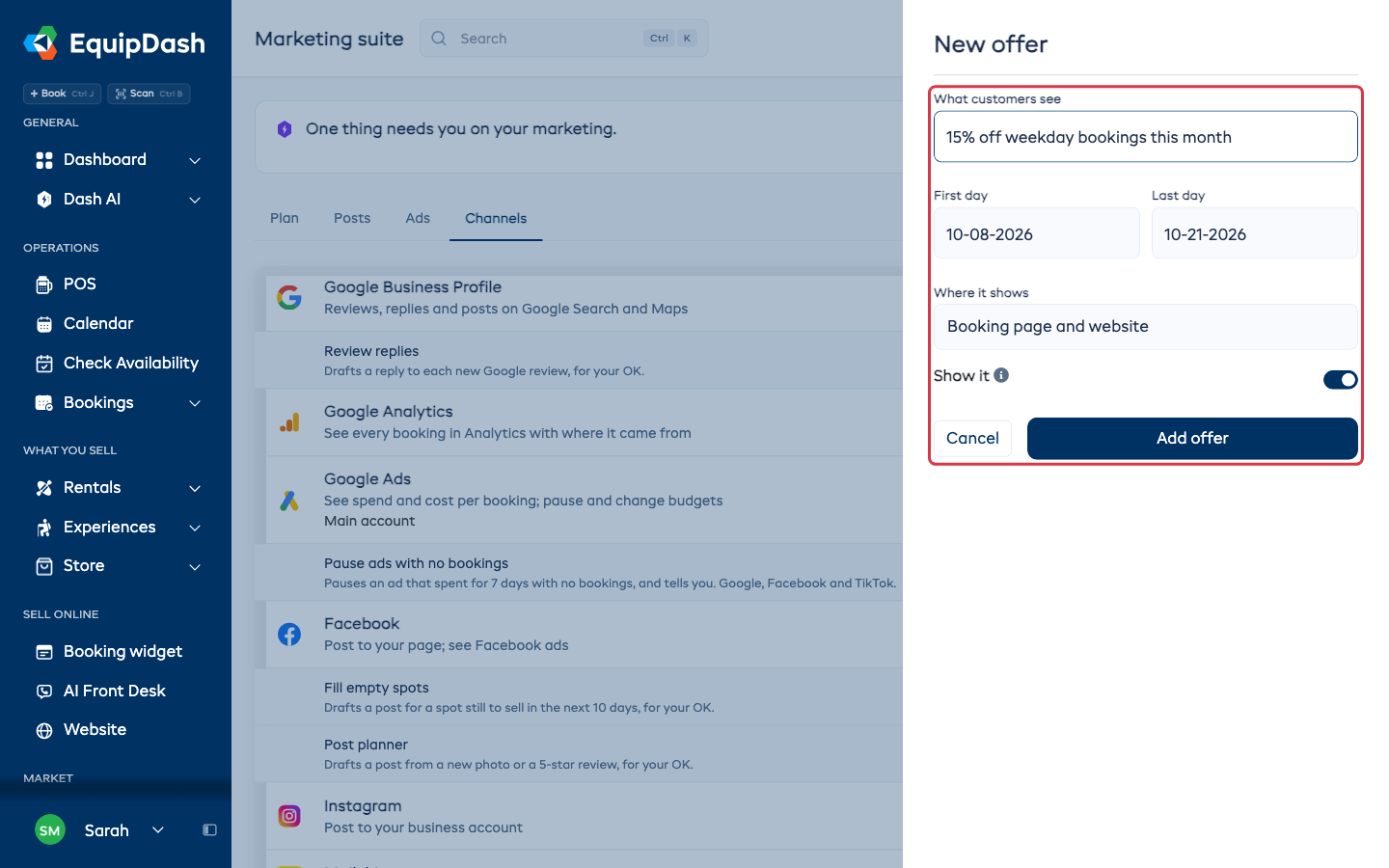Click the Booking widget icon

(44, 652)
